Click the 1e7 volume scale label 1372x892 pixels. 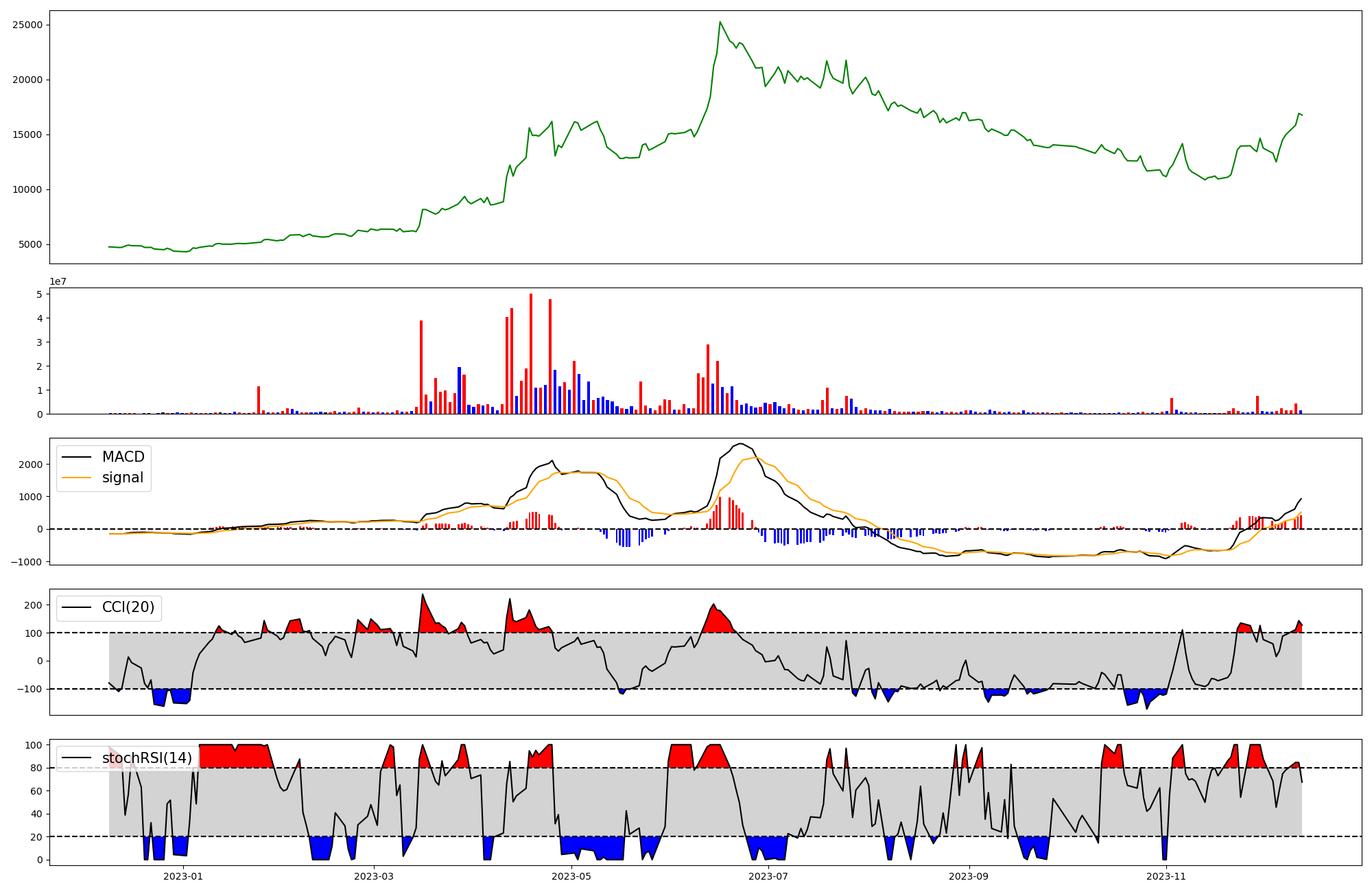click(x=58, y=282)
